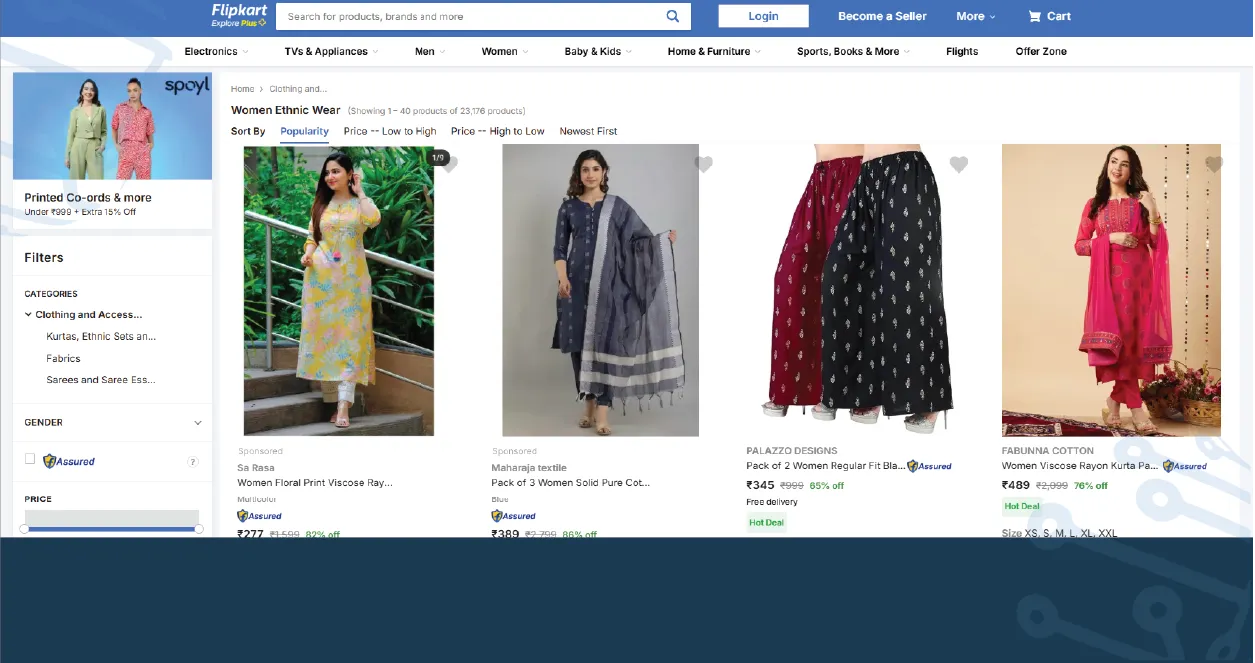Wishlist the pink FABUNNA COTTON kurta
The height and width of the screenshot is (663, 1255).
pyautogui.click(x=1214, y=164)
